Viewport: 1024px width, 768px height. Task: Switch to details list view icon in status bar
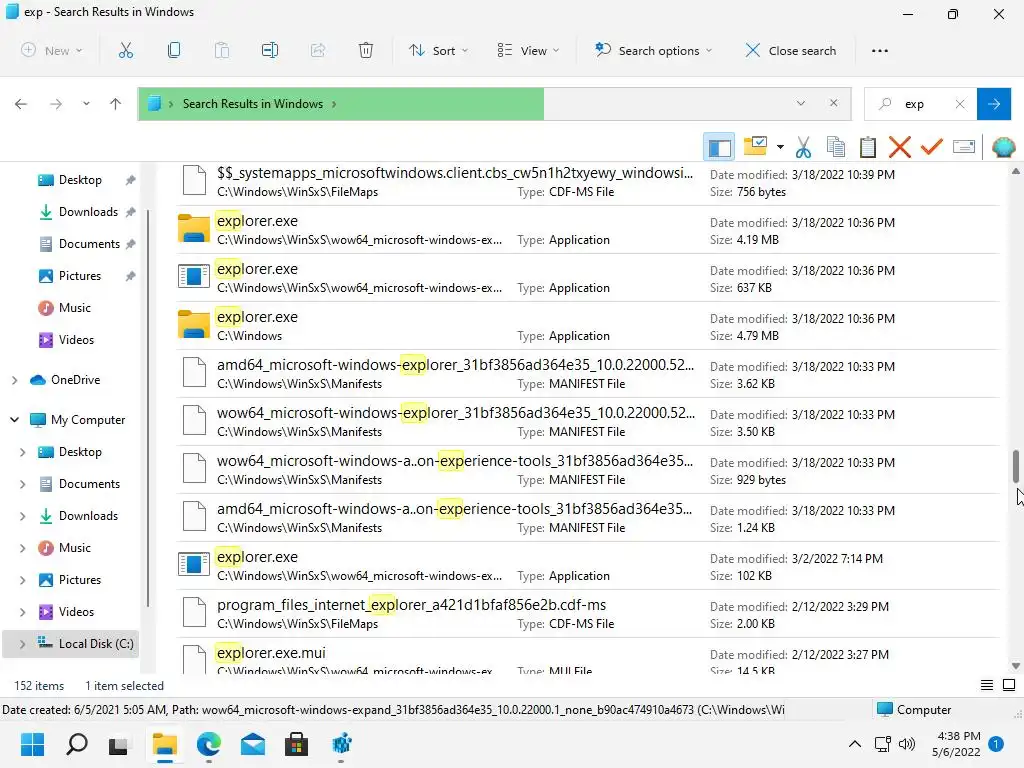point(987,684)
